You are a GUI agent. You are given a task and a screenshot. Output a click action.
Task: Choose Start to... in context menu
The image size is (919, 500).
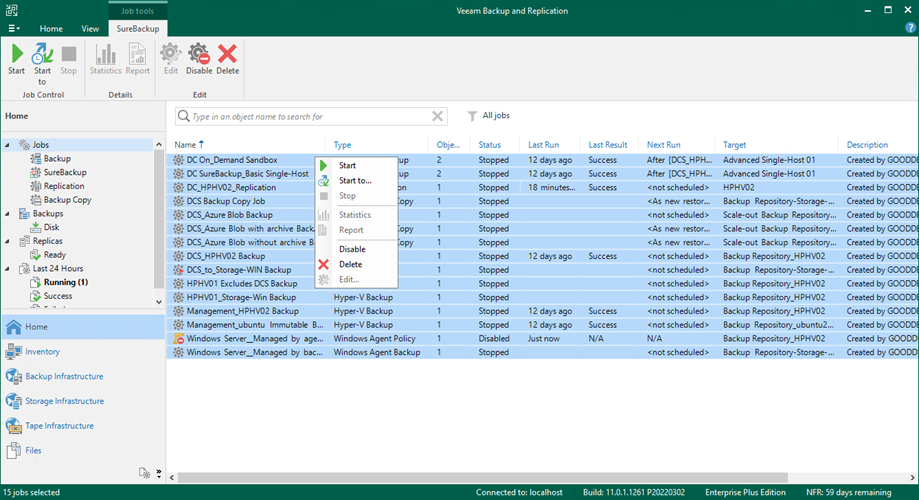pyautogui.click(x=356, y=181)
